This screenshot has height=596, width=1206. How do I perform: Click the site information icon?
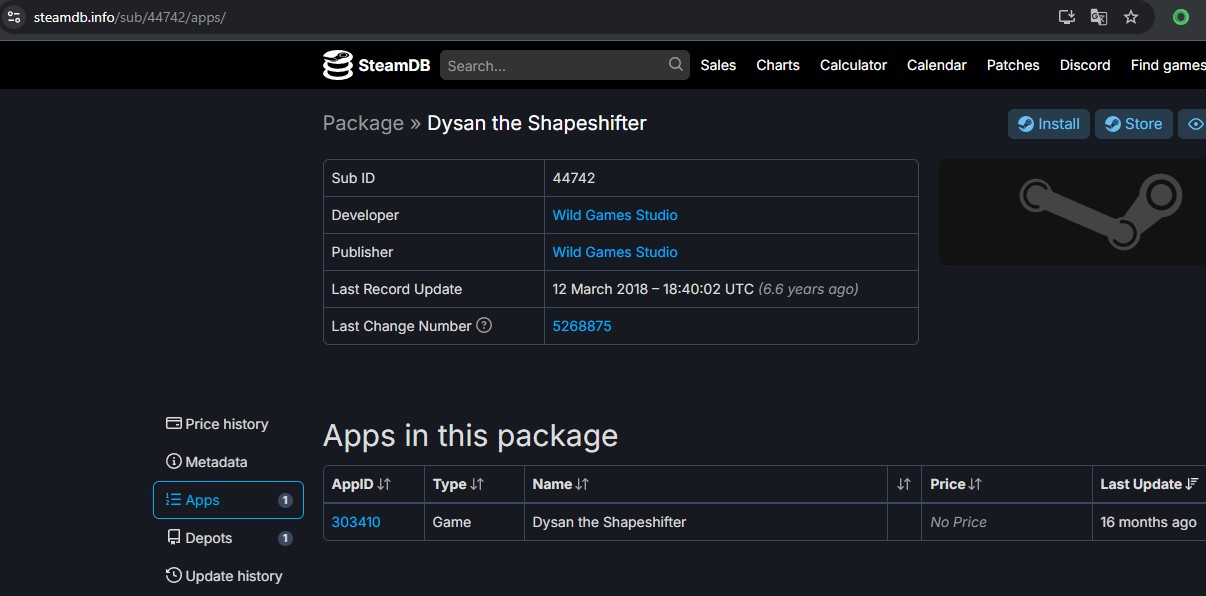point(14,17)
